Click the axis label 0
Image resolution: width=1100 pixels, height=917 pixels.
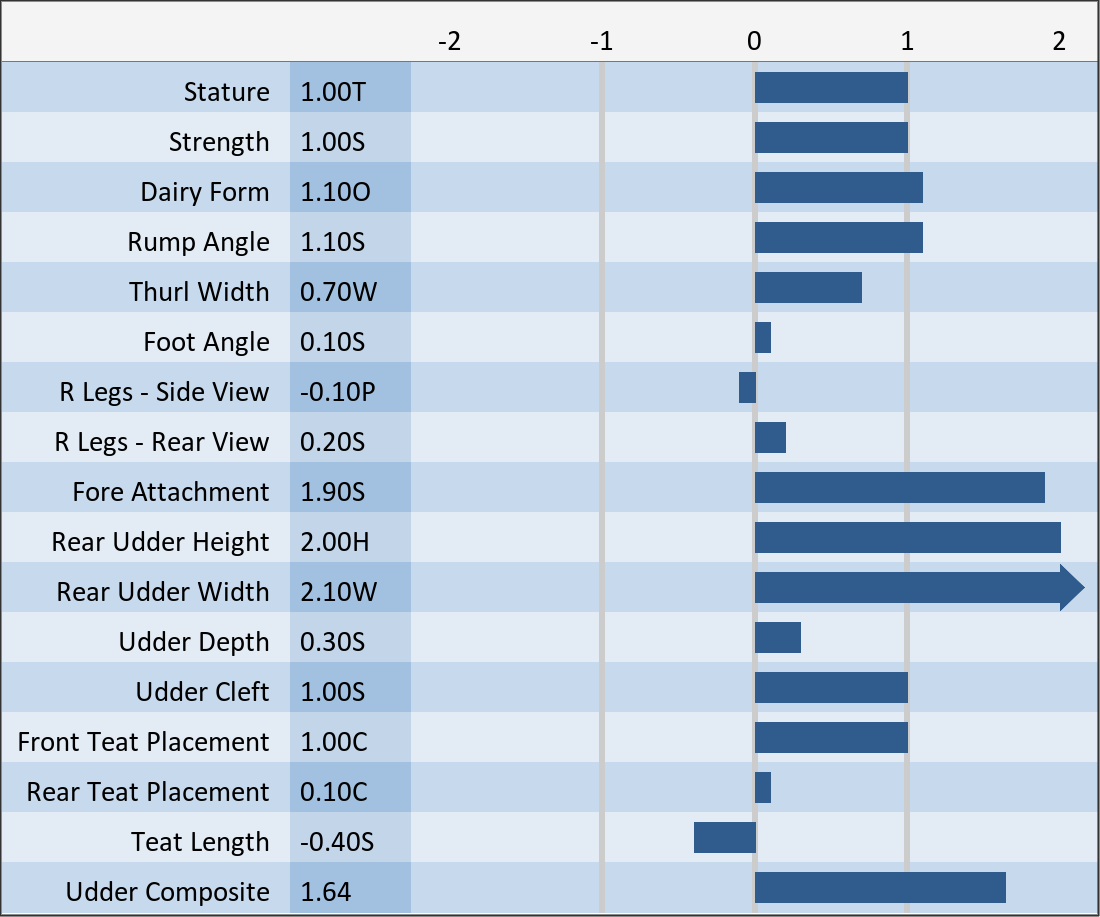pos(754,41)
